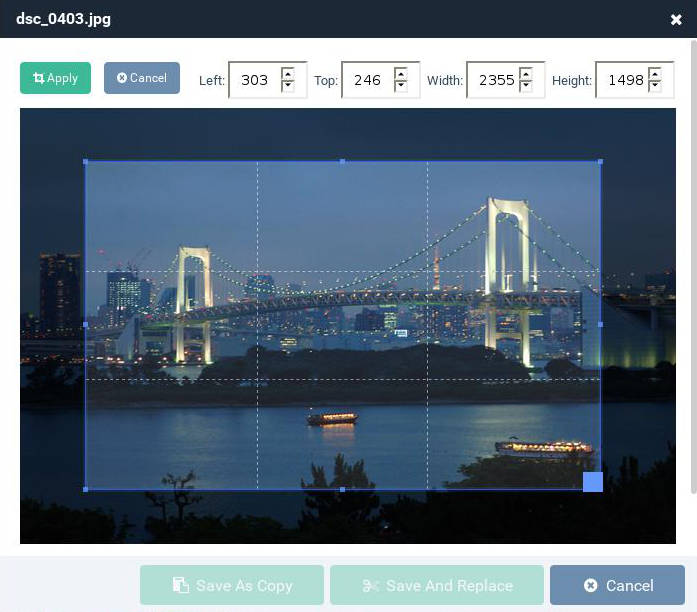Click the copy icon on Save As Copy
The height and width of the screenshot is (612, 697).
(180, 585)
